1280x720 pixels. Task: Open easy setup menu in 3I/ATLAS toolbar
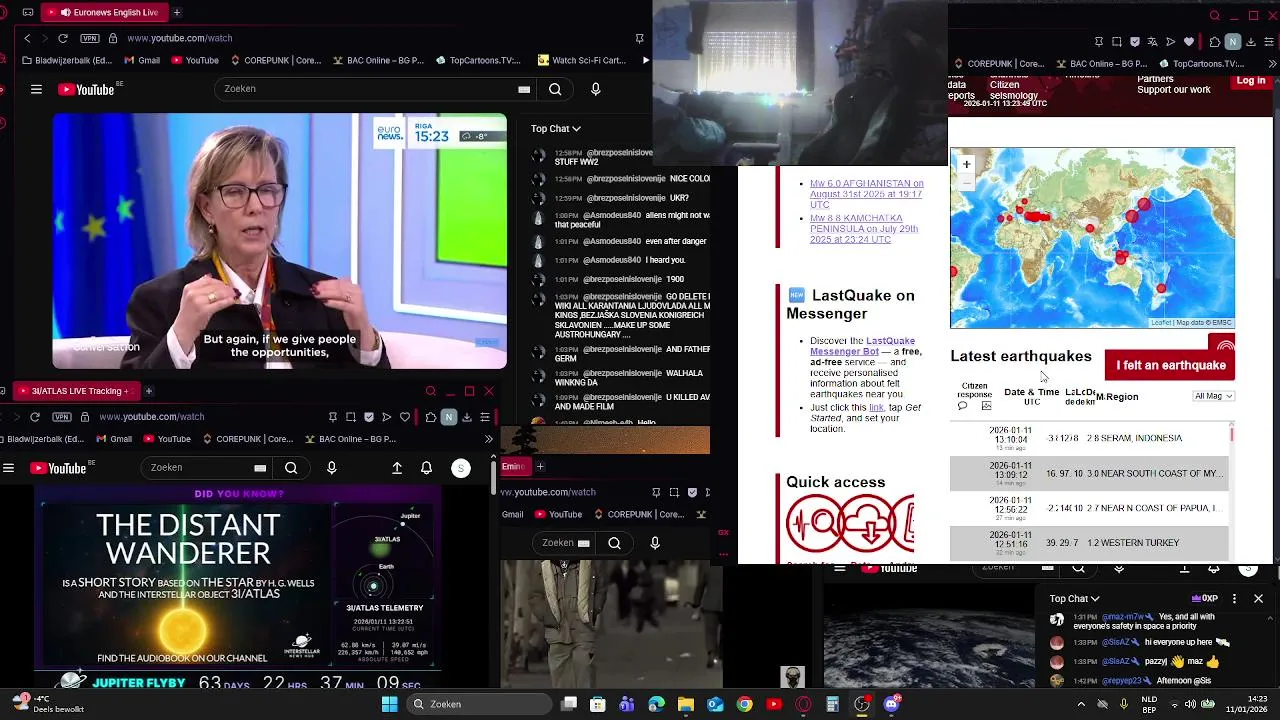point(485,417)
